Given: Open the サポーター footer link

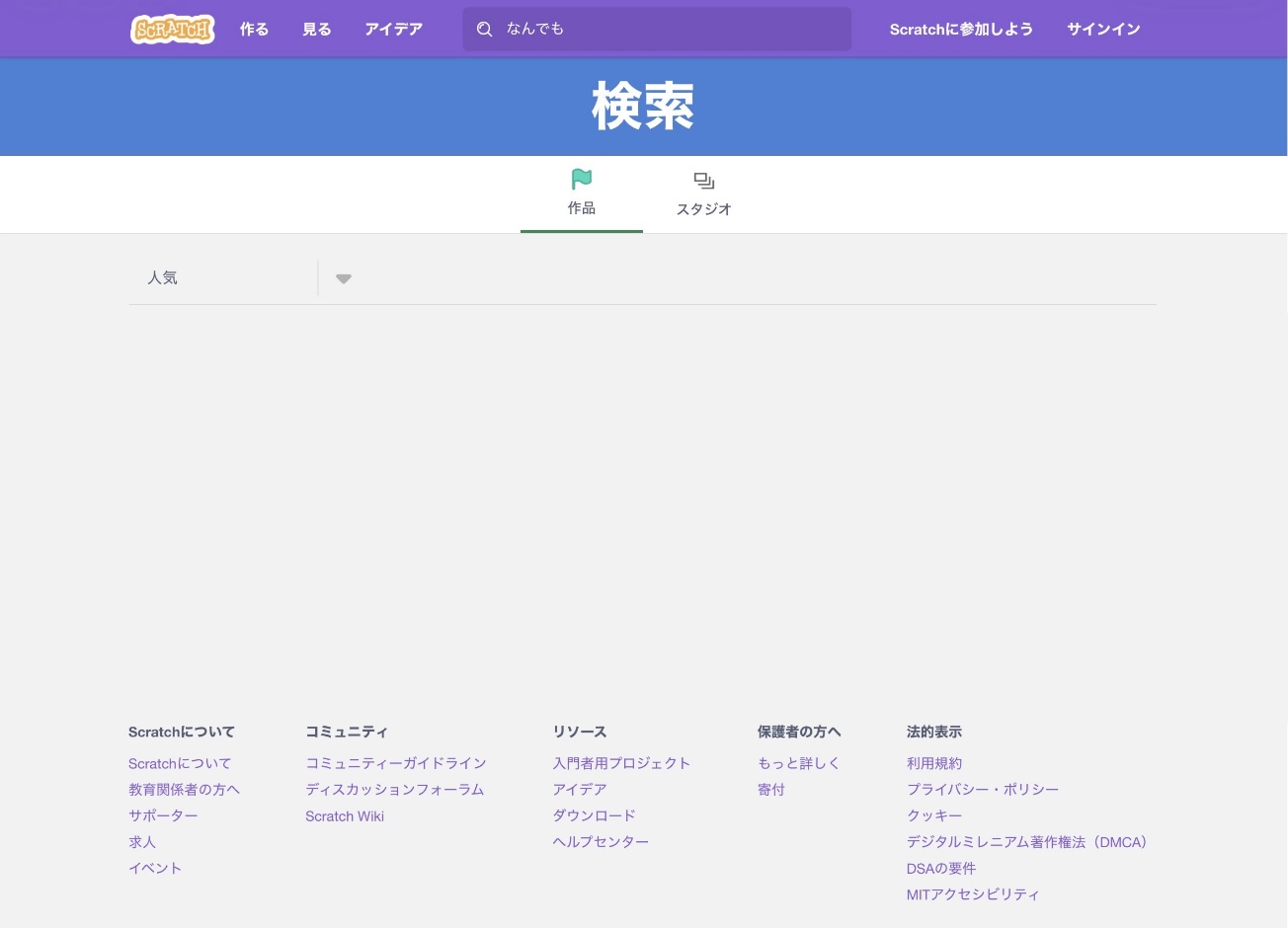Looking at the screenshot, I should tap(163, 815).
